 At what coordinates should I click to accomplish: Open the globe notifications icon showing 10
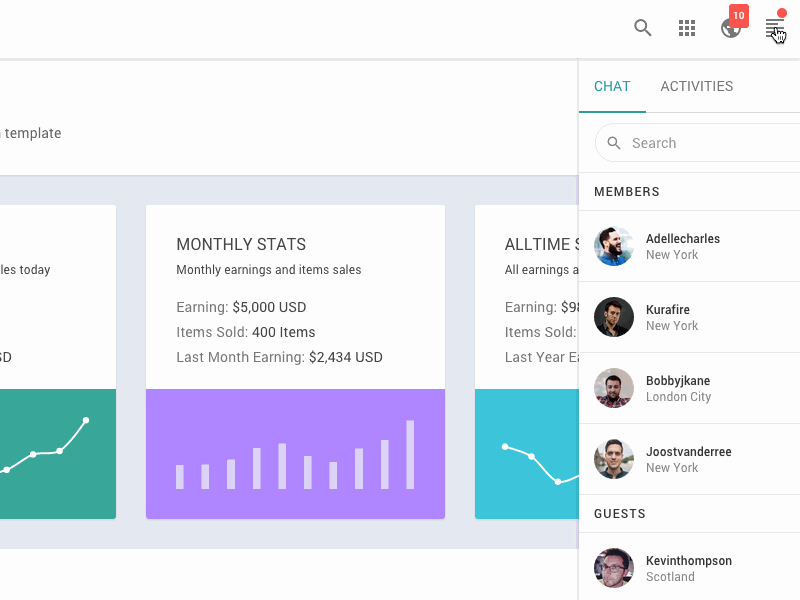click(730, 31)
